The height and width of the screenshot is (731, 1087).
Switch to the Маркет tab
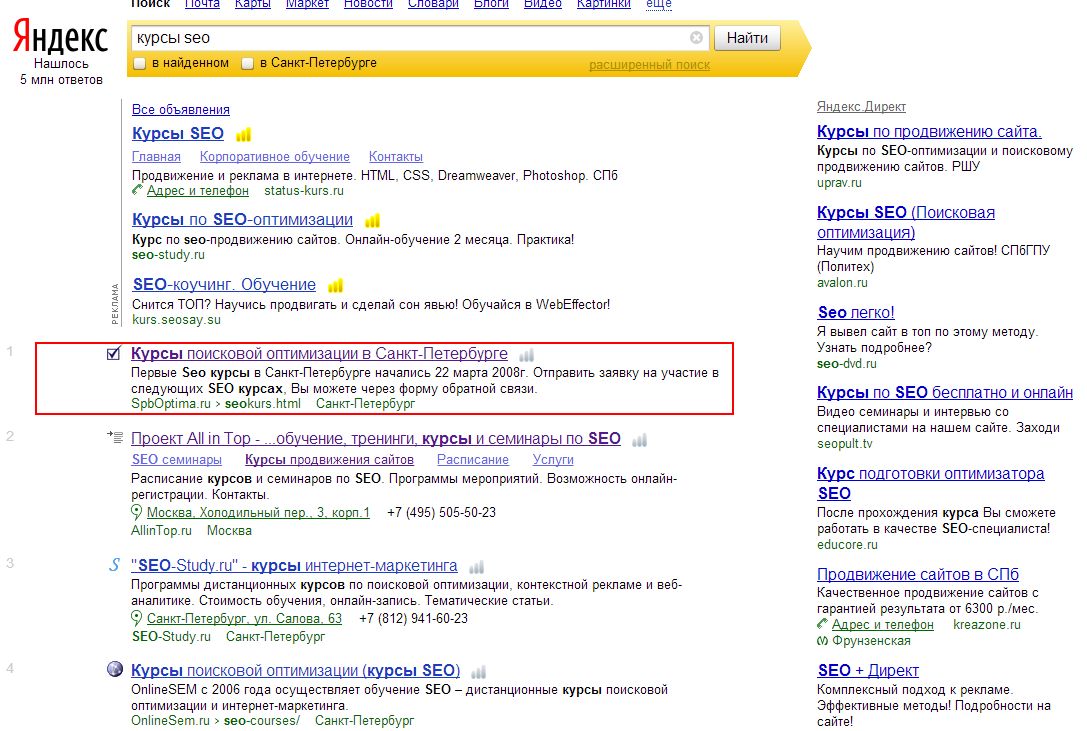(307, 4)
